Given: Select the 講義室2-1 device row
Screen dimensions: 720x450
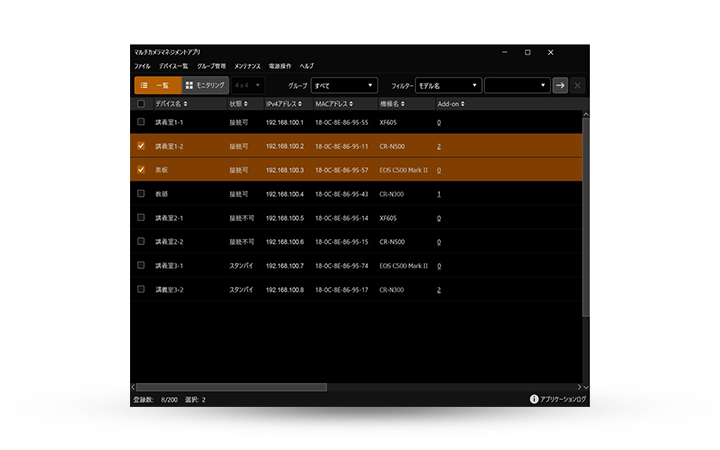Looking at the screenshot, I should pos(300,218).
